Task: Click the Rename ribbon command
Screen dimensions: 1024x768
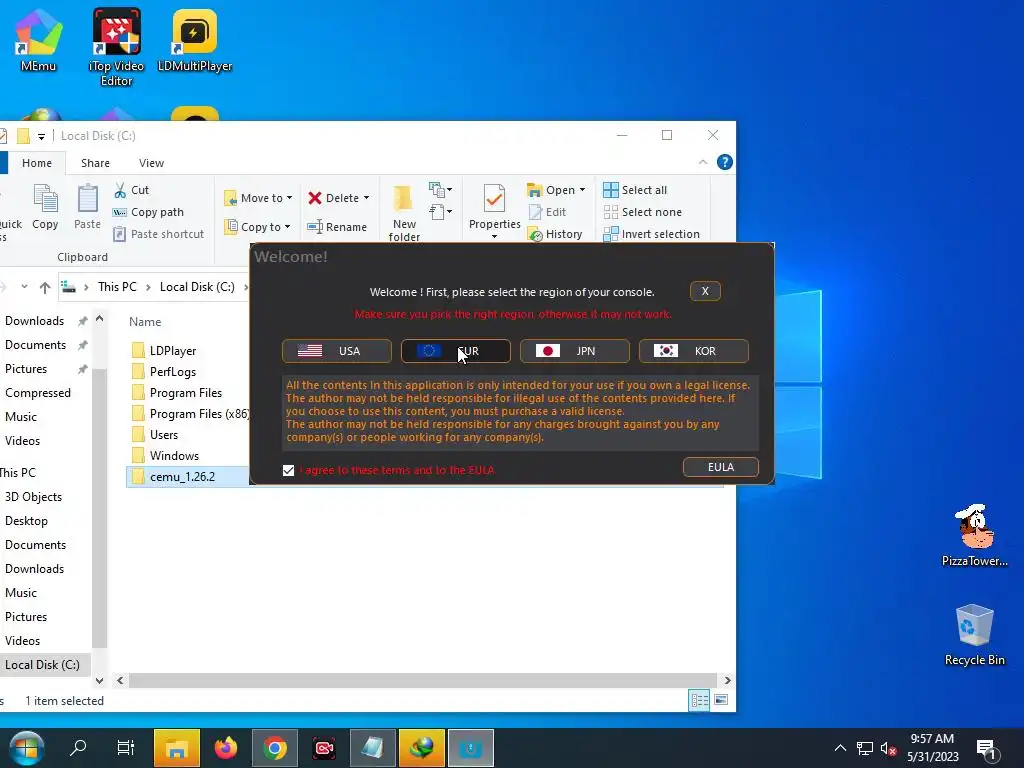Action: (x=337, y=227)
